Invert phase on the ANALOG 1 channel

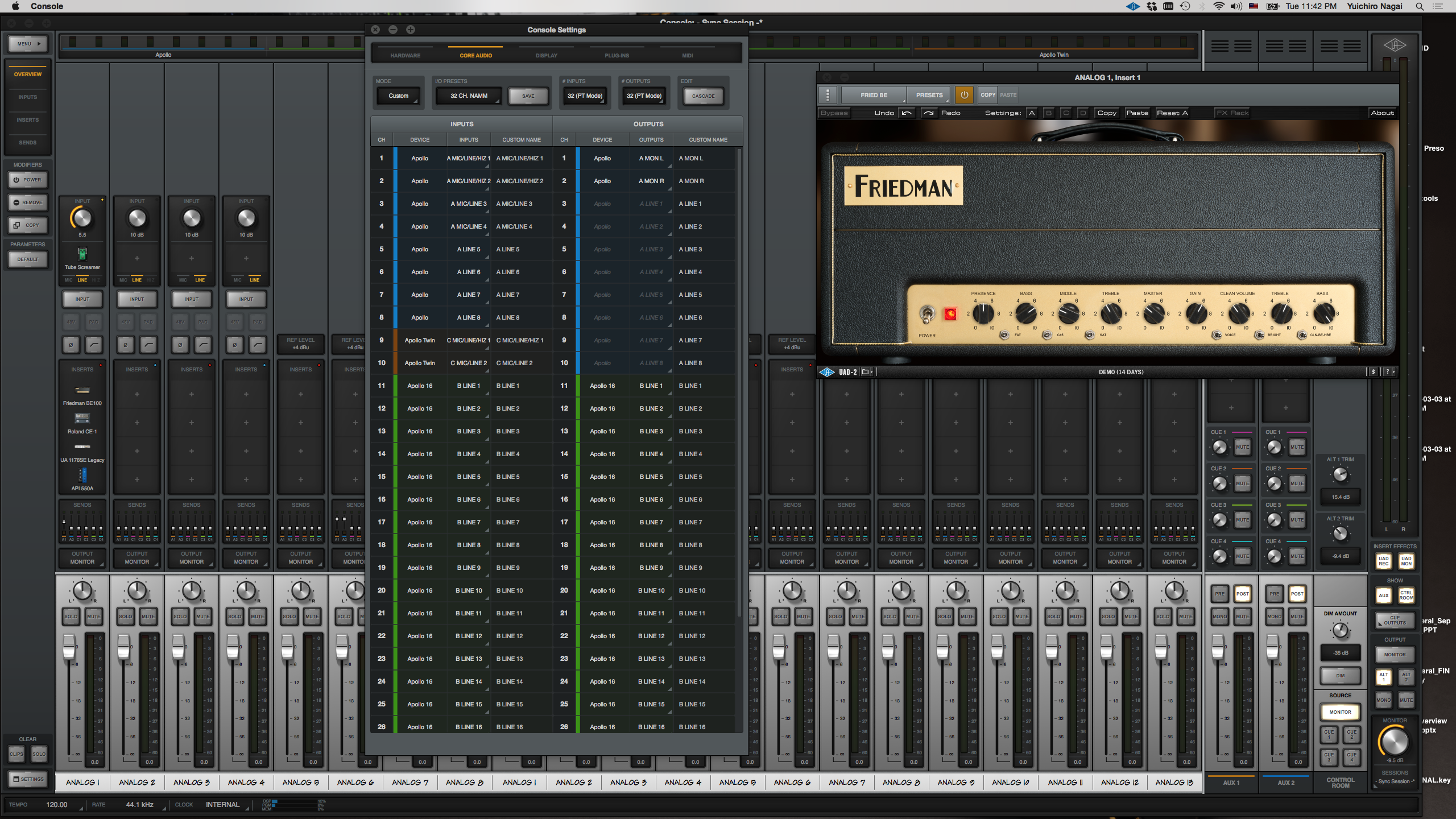coord(71,344)
